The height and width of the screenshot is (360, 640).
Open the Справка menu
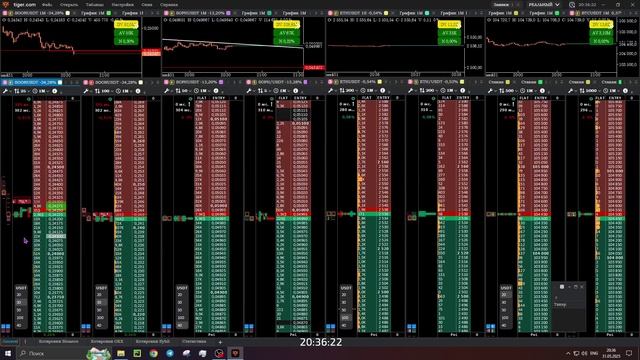point(169,4)
